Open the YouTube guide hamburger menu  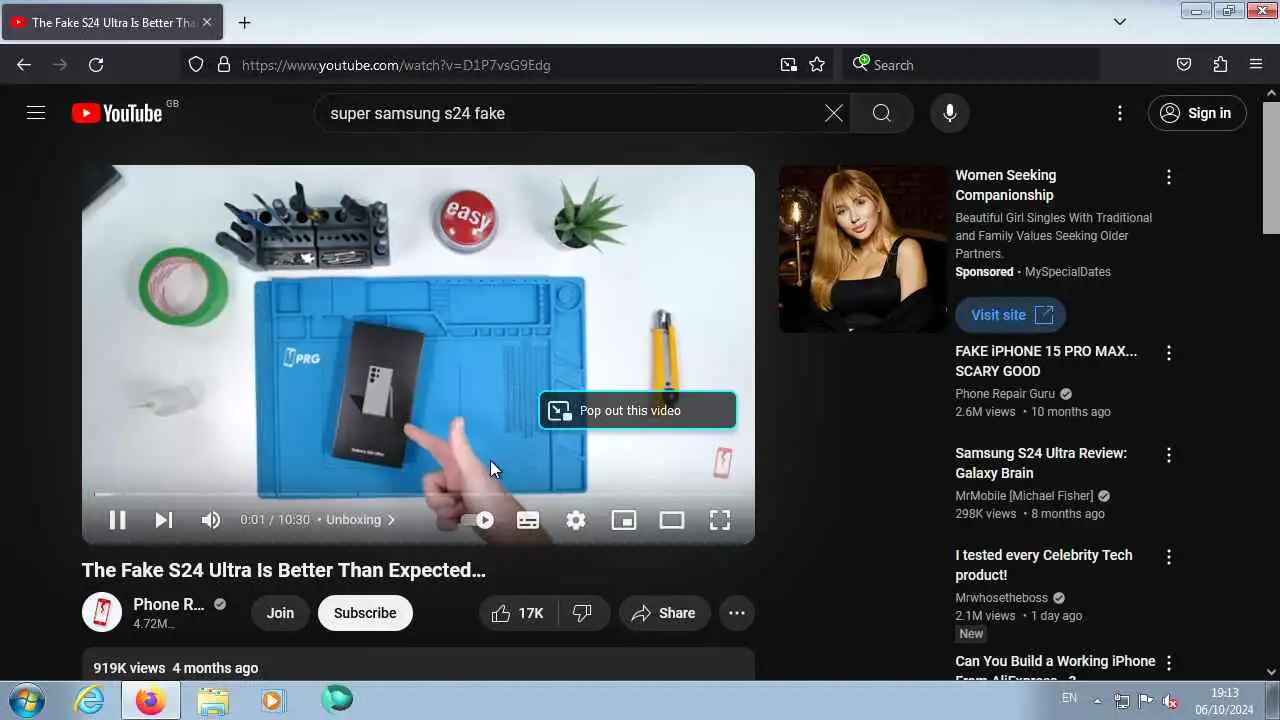point(36,113)
